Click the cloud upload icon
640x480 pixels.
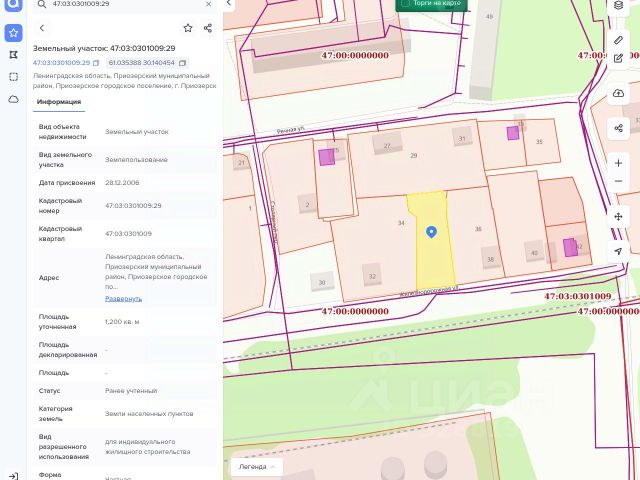618,93
